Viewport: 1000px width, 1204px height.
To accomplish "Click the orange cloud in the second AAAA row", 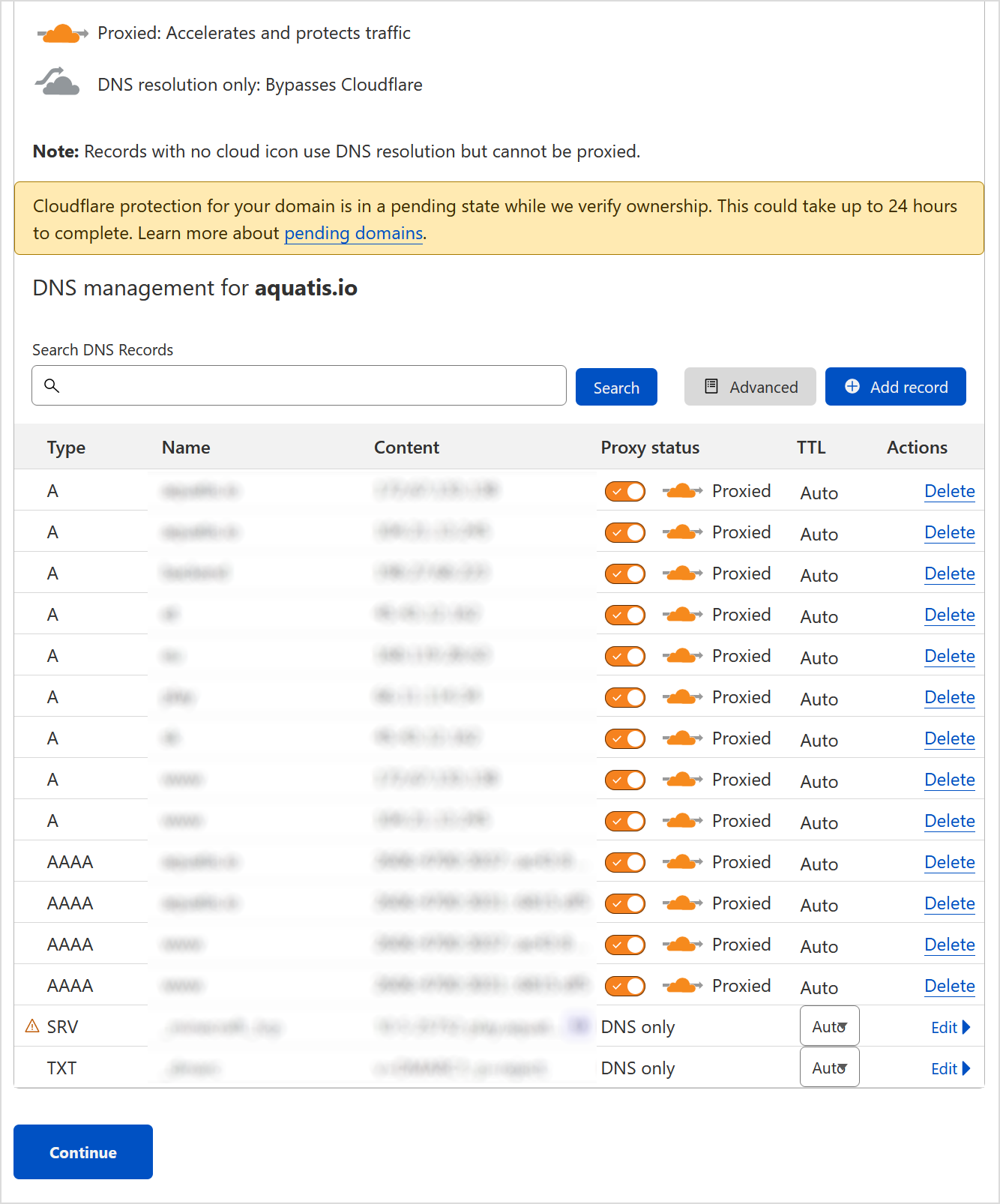I will [683, 903].
